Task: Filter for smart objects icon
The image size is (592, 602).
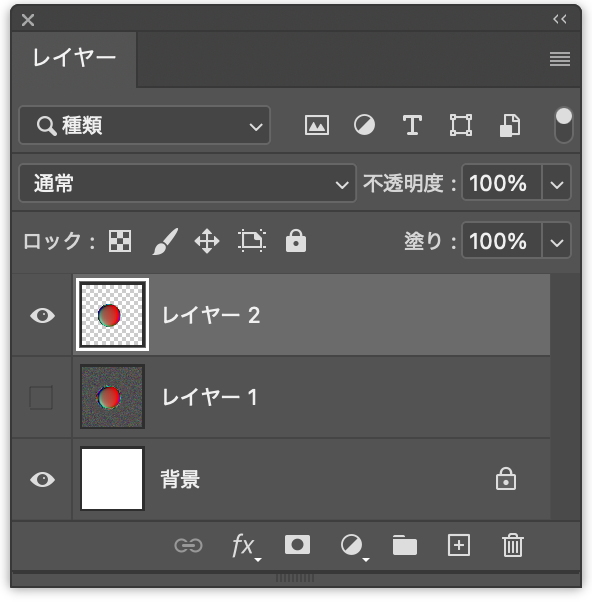Action: (510, 125)
